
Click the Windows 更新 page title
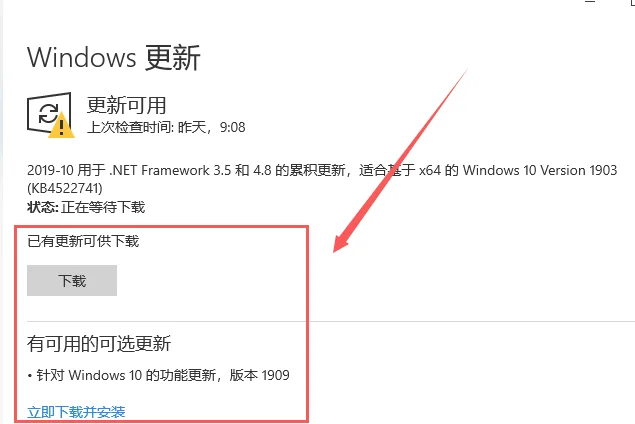pyautogui.click(x=114, y=58)
